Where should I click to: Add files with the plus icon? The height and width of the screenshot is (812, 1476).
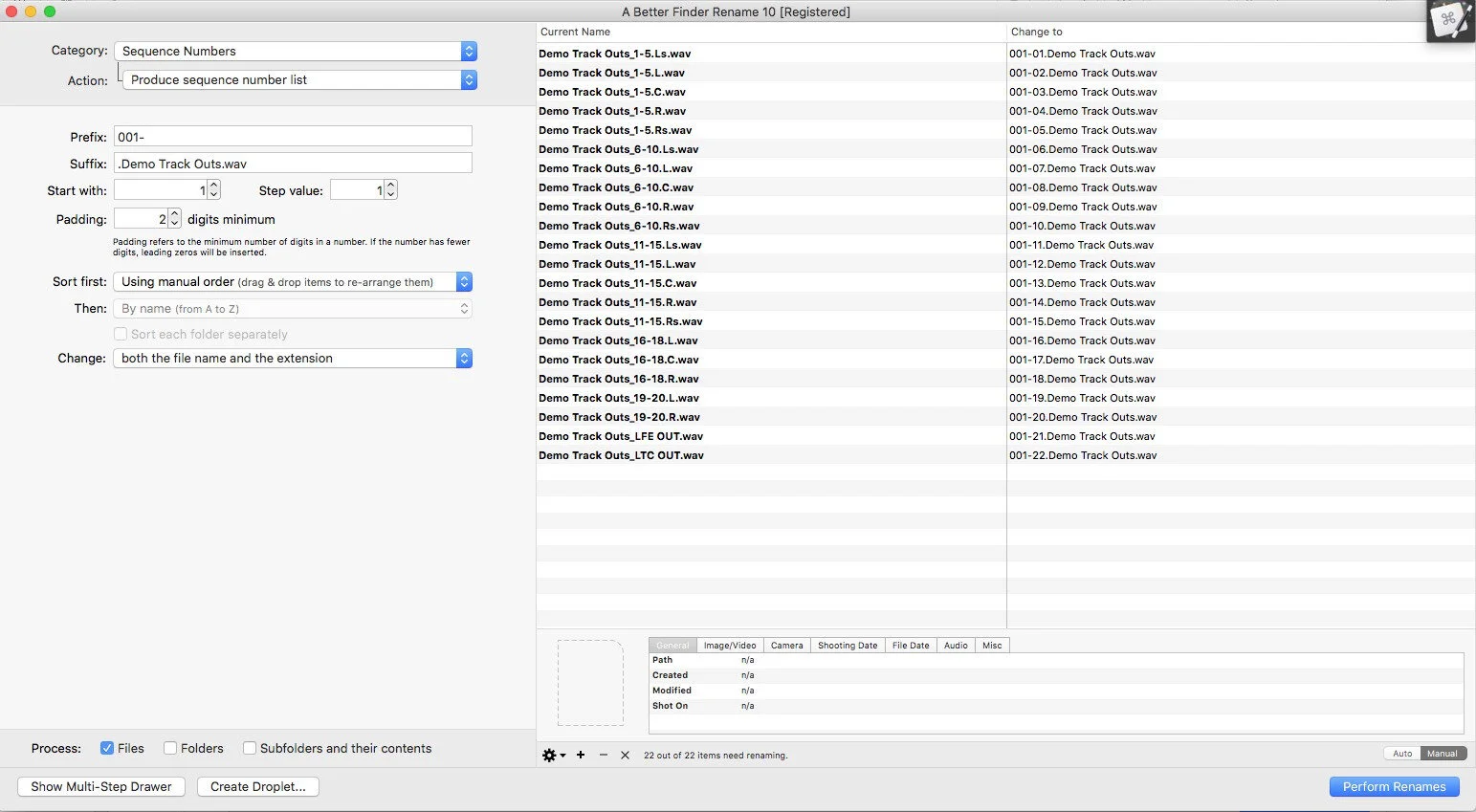[x=581, y=755]
